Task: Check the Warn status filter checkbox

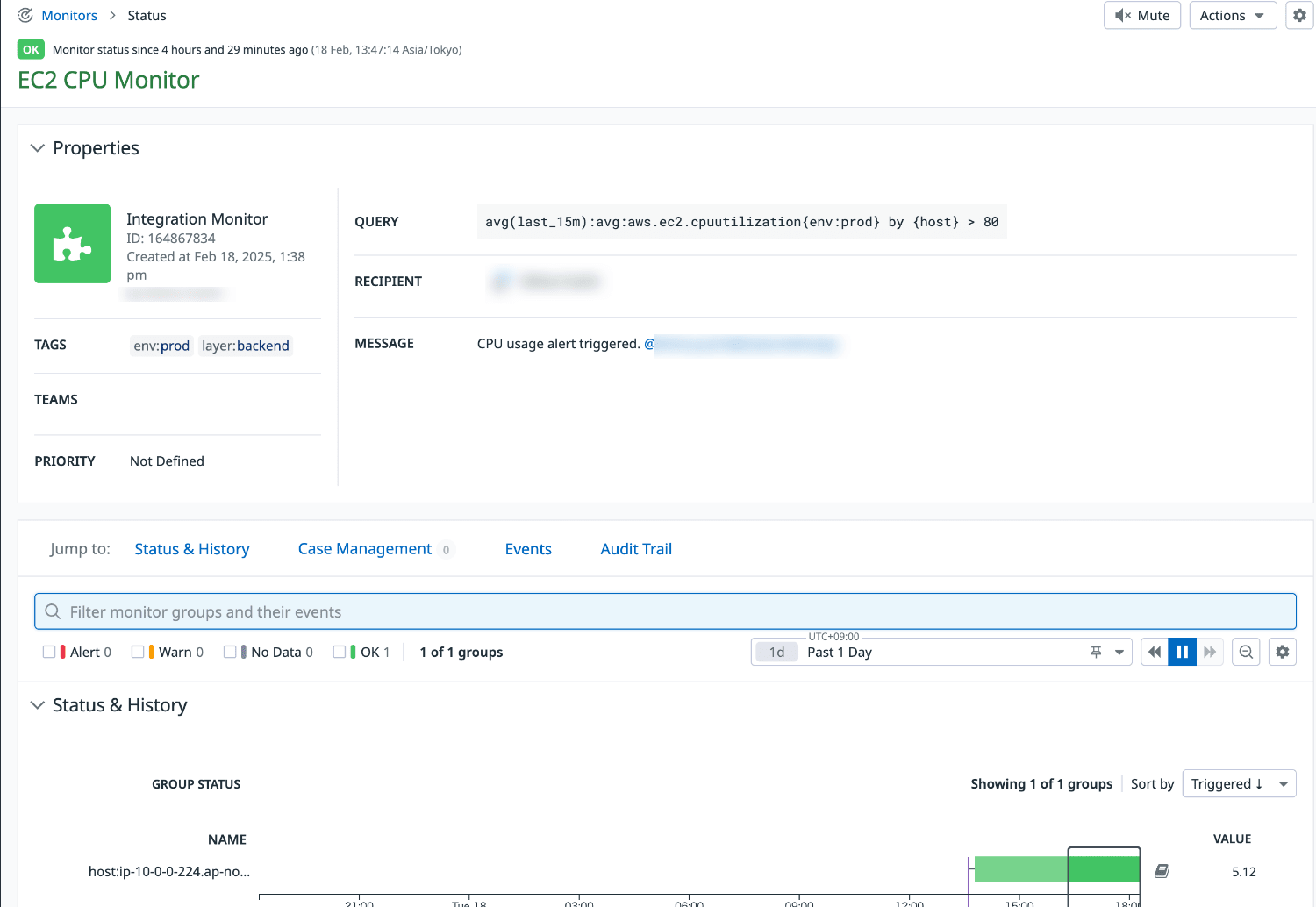Action: tap(138, 652)
